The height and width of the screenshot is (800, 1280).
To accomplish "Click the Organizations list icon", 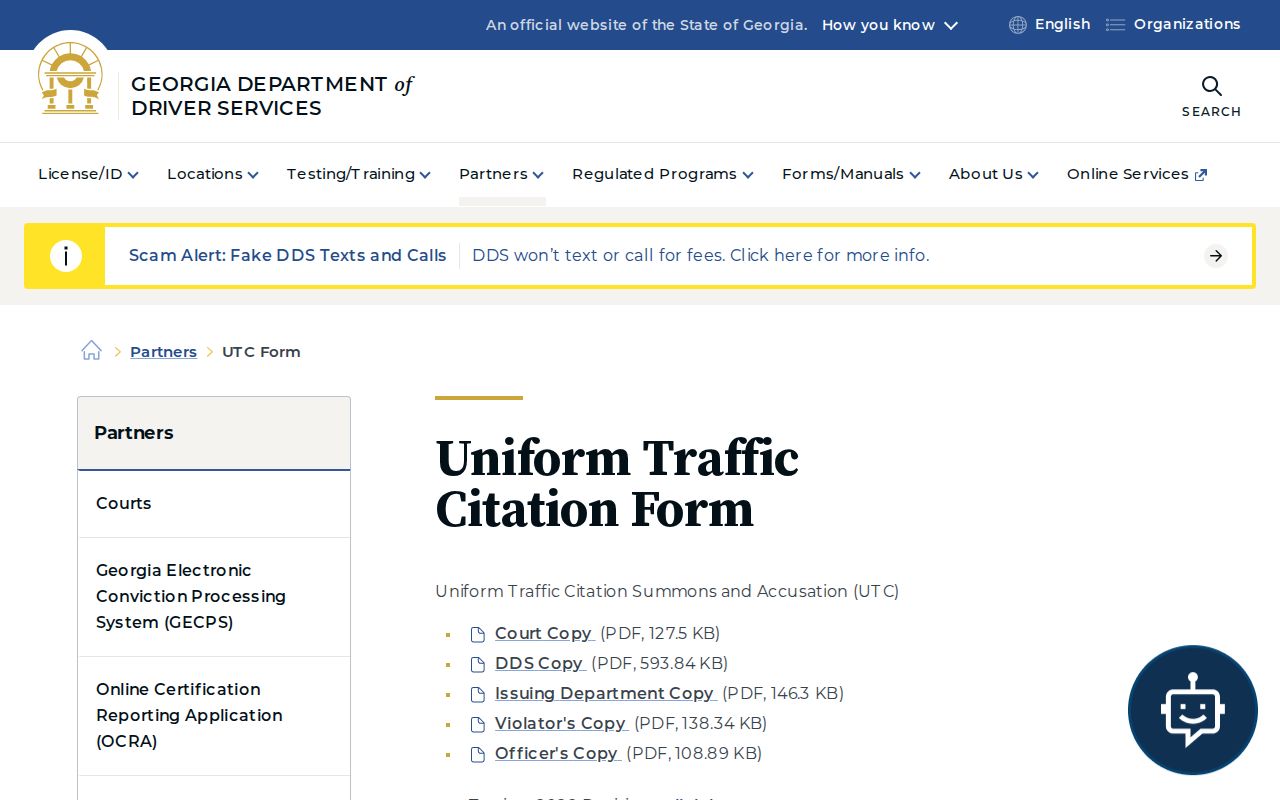I will [1115, 25].
